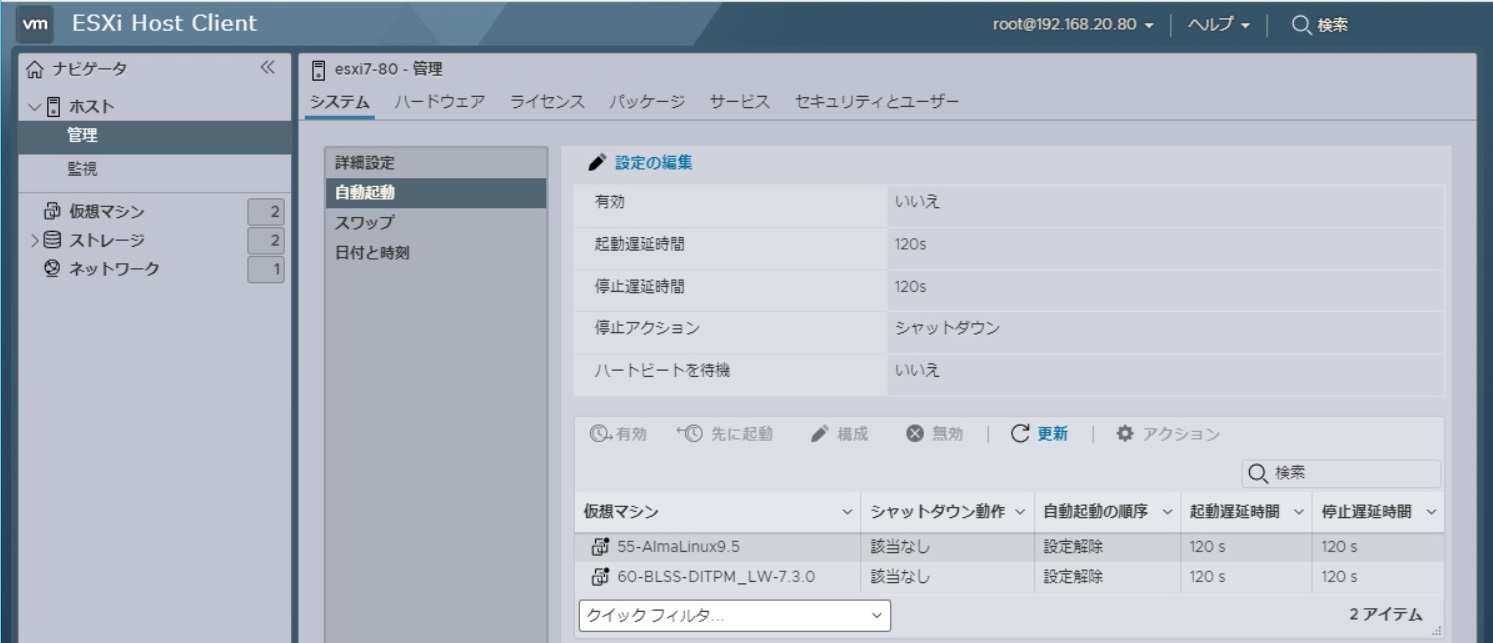Image resolution: width=1493 pixels, height=643 pixels.
Task: Click the host server icon in navigator
Action: pyautogui.click(x=53, y=106)
